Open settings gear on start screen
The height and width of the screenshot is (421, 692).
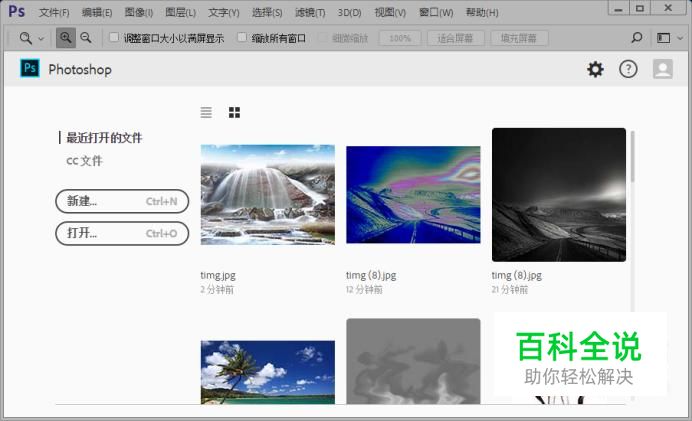pos(595,69)
